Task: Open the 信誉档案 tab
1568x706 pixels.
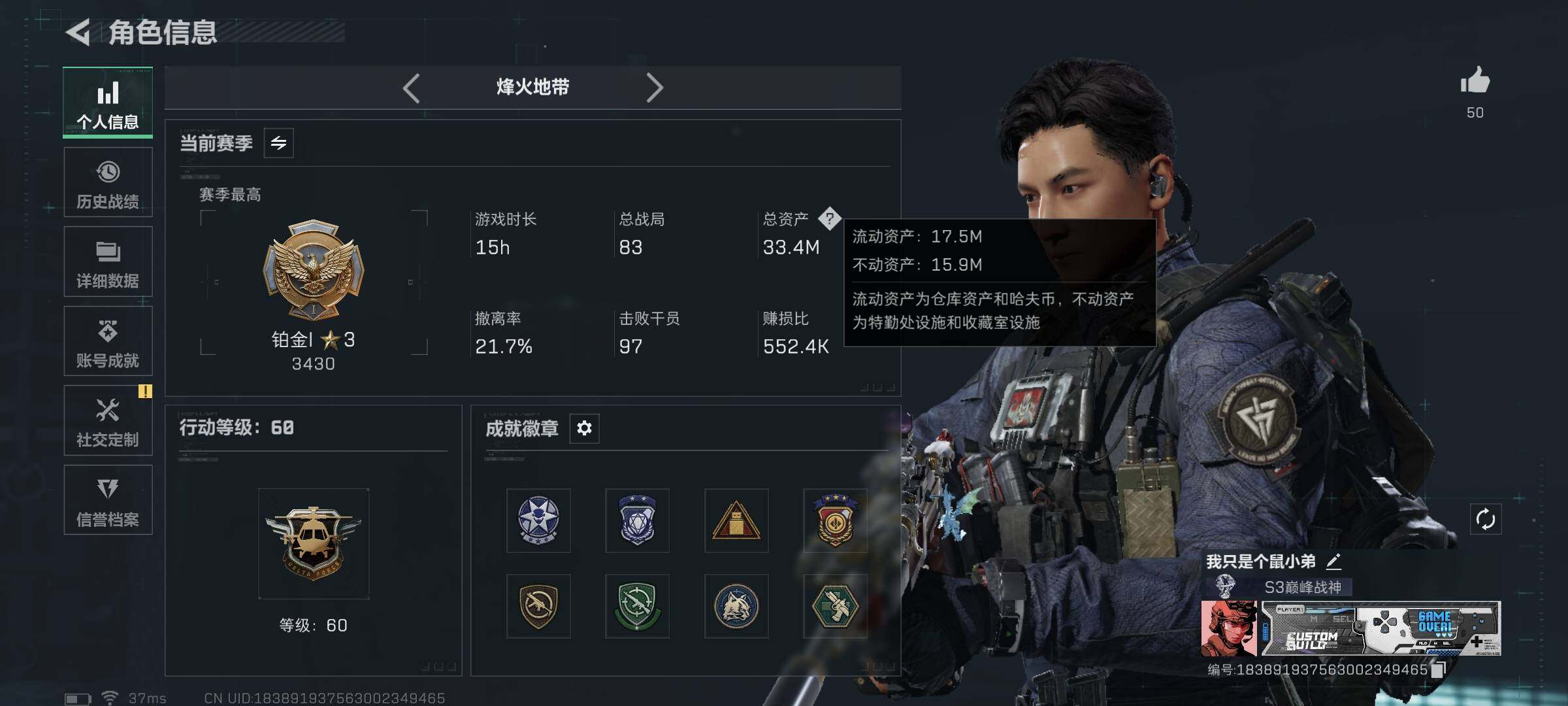Action: [108, 500]
